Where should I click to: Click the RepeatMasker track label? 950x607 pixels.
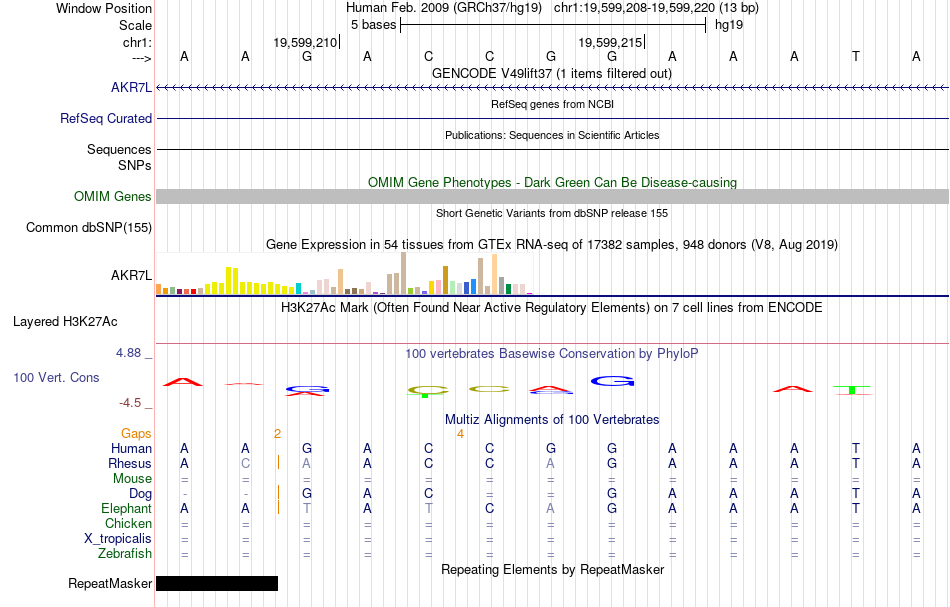coord(110,583)
